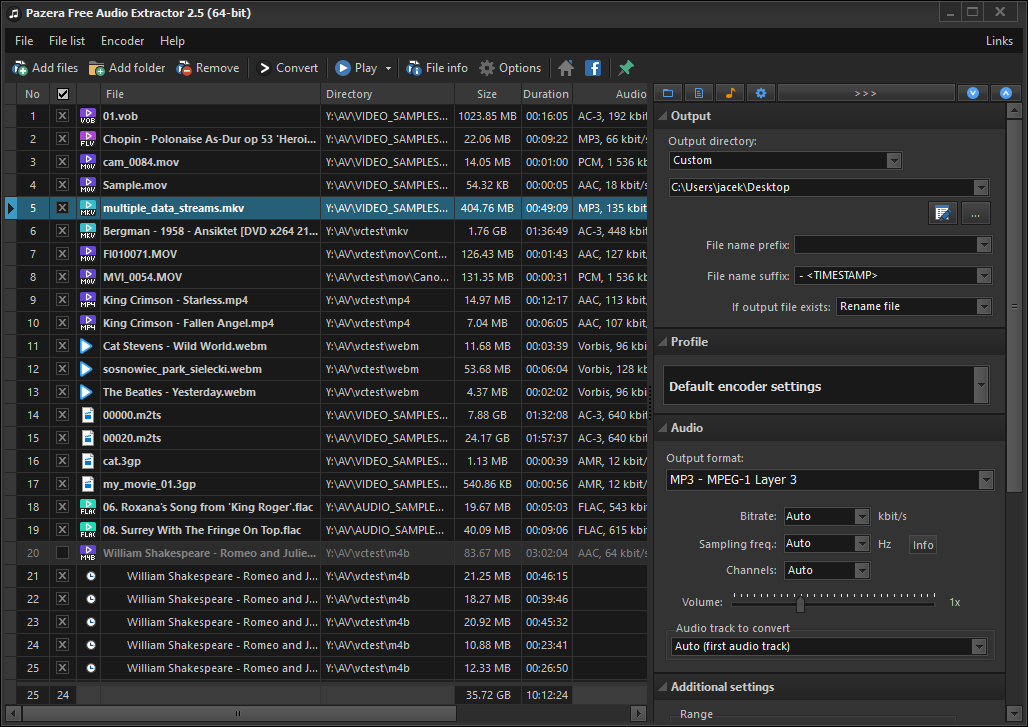The width and height of the screenshot is (1028, 727).
Task: Play the selected file
Action: (356, 68)
